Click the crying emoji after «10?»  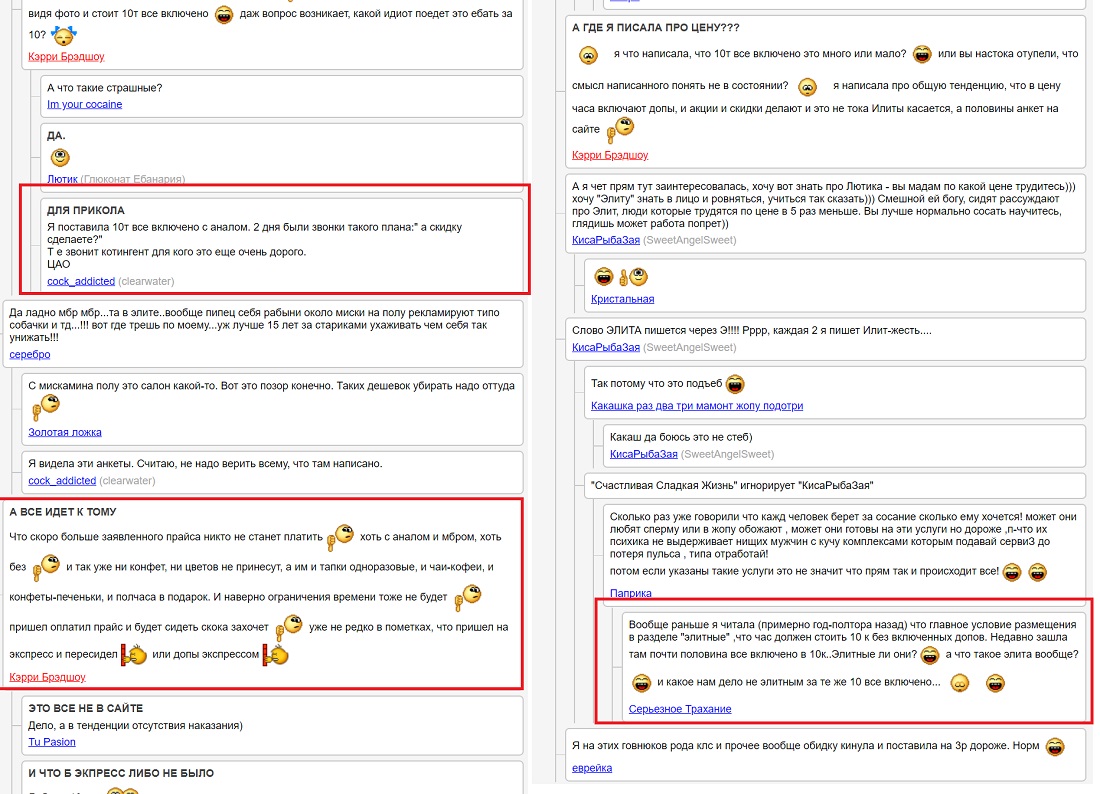64,34
